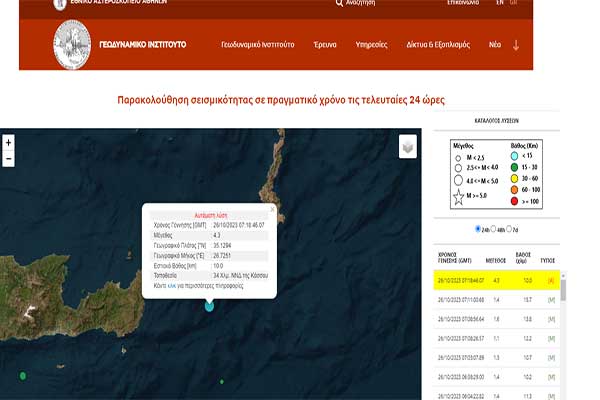The height and width of the screenshot is (400, 600).
Task: Switch site language to EN
Action: pyautogui.click(x=500, y=3)
